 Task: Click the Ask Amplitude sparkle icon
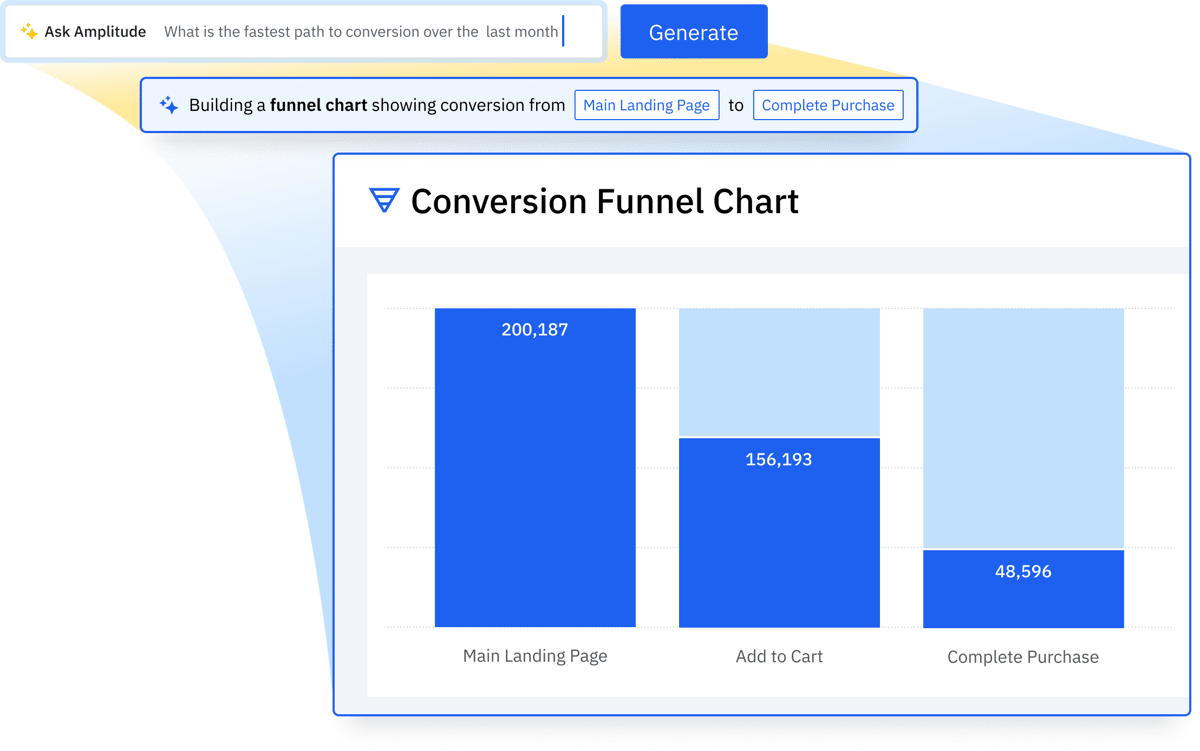tap(29, 32)
